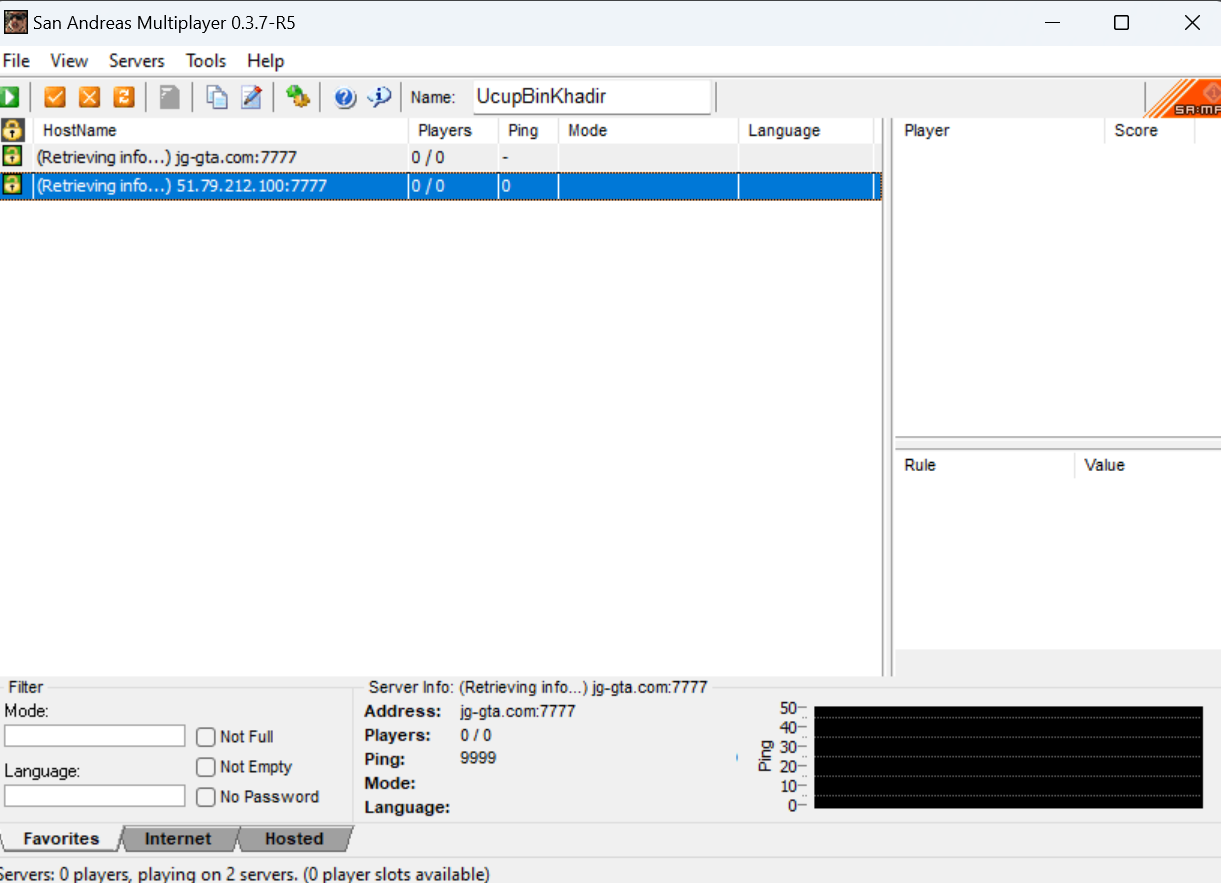Sort by the HostName column header
The width and height of the screenshot is (1221, 883).
coord(221,130)
